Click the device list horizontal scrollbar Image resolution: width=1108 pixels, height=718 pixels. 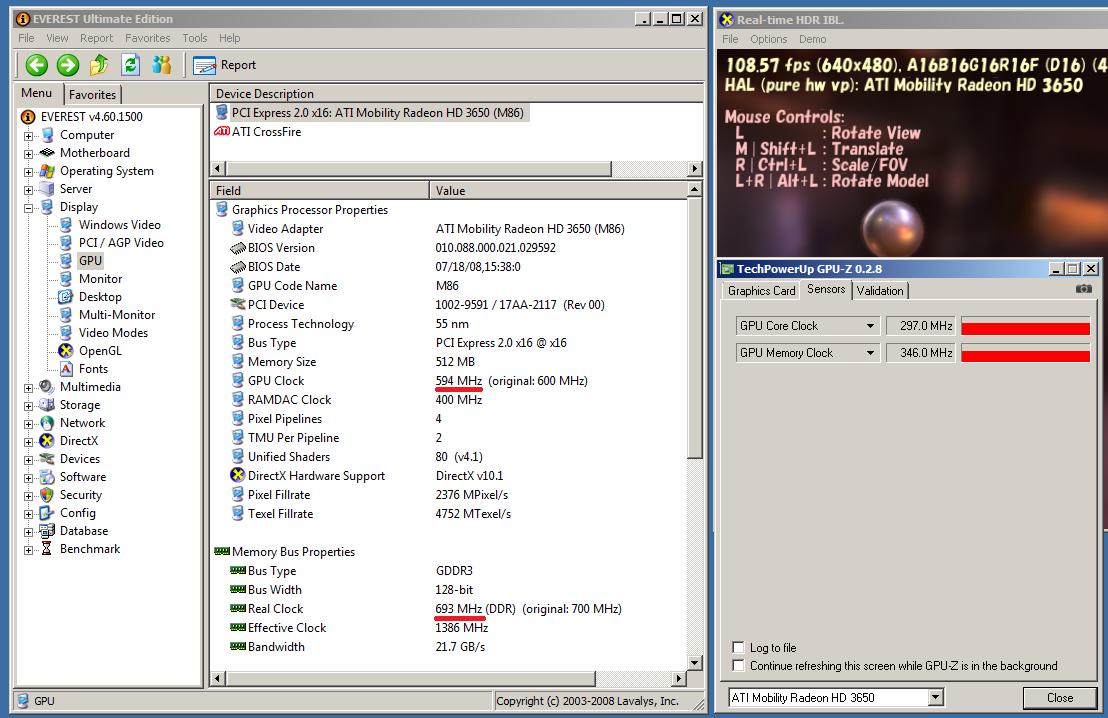[418, 168]
